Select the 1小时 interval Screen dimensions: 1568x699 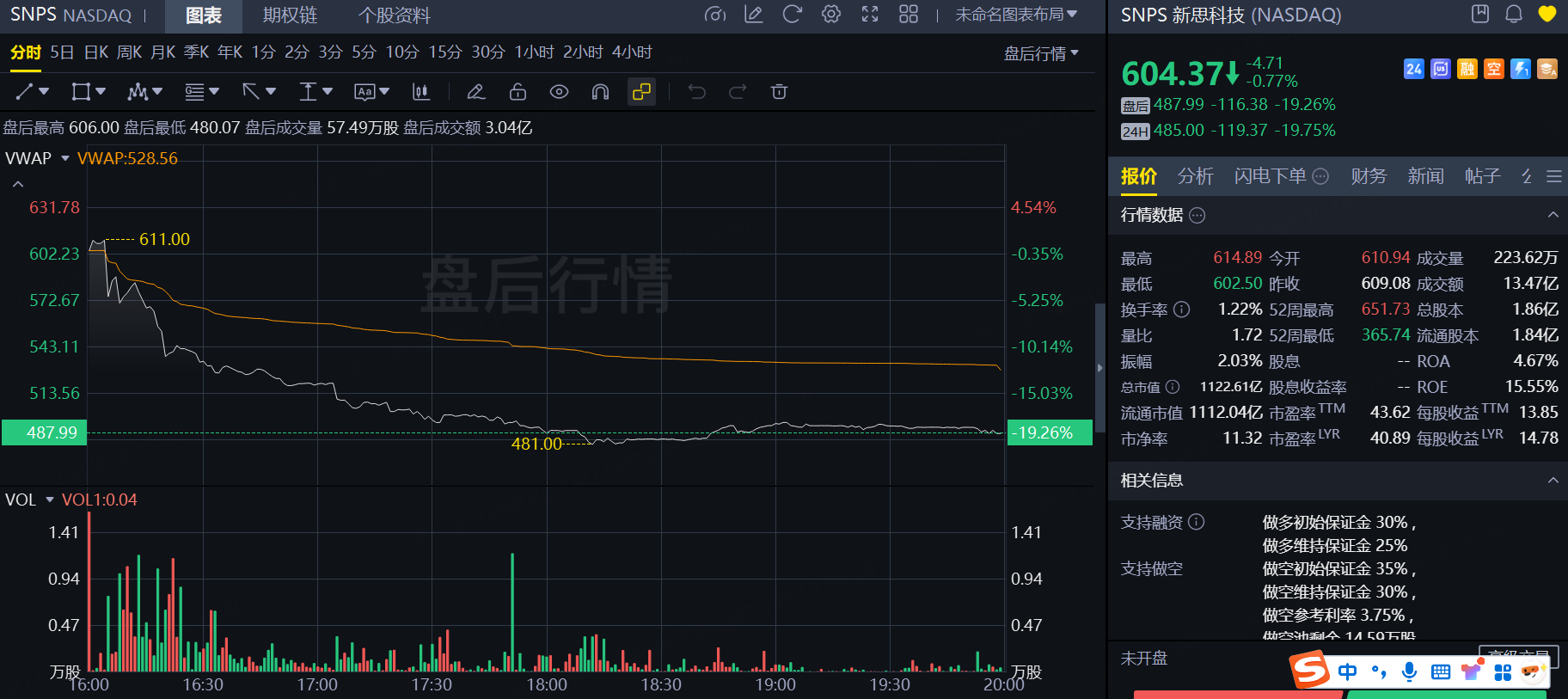click(534, 52)
